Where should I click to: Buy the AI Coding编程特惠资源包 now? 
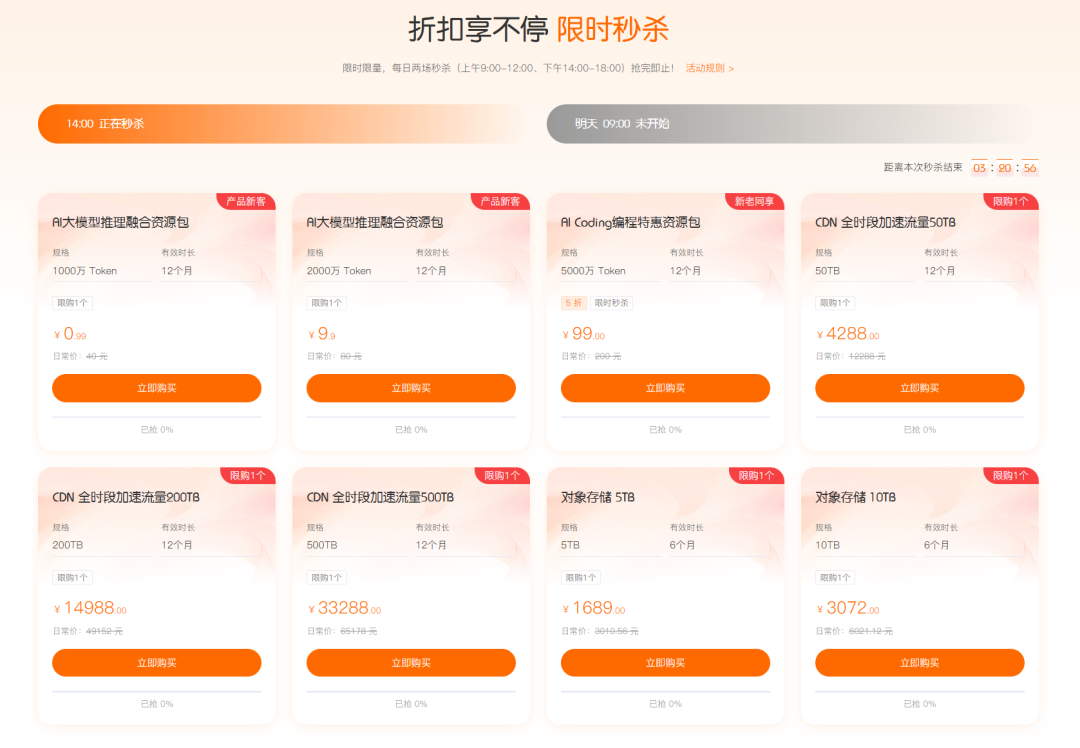tap(665, 388)
